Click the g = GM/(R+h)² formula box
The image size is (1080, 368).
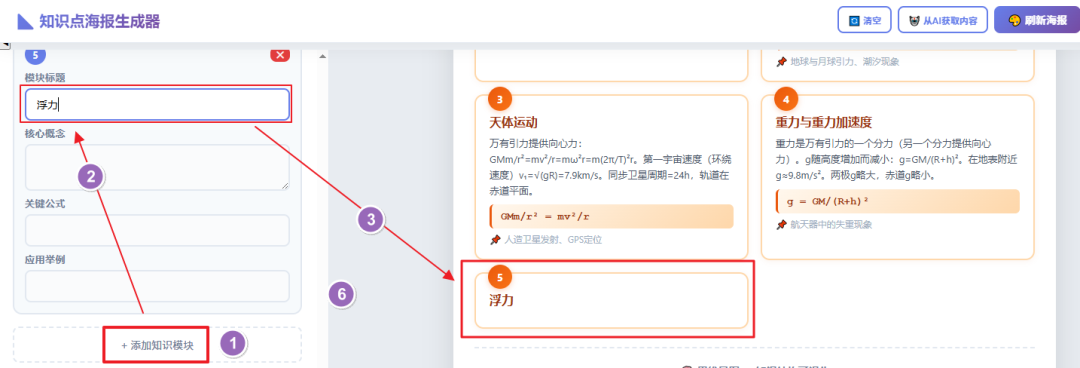point(897,201)
